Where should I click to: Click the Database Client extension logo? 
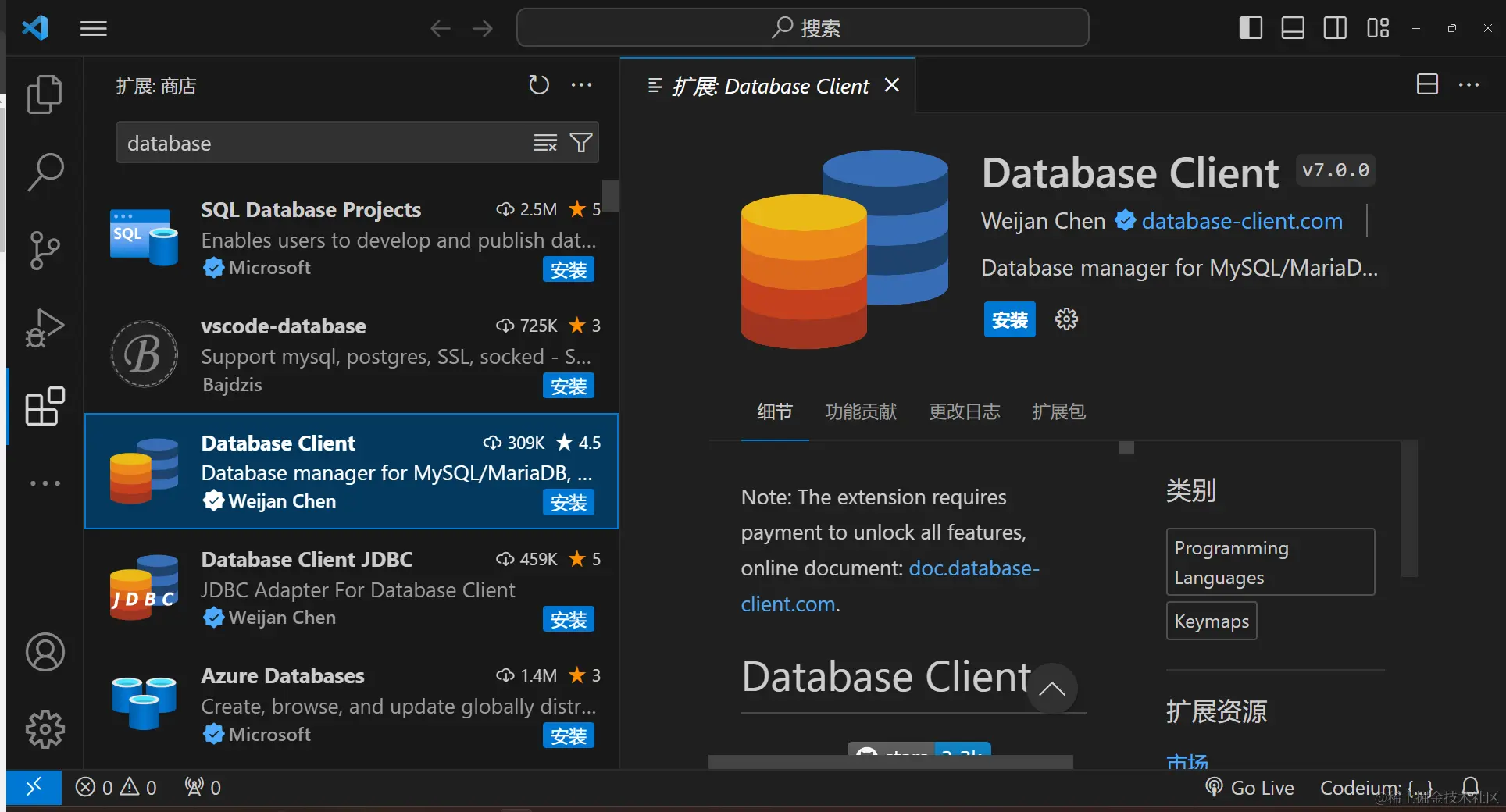pos(844,249)
